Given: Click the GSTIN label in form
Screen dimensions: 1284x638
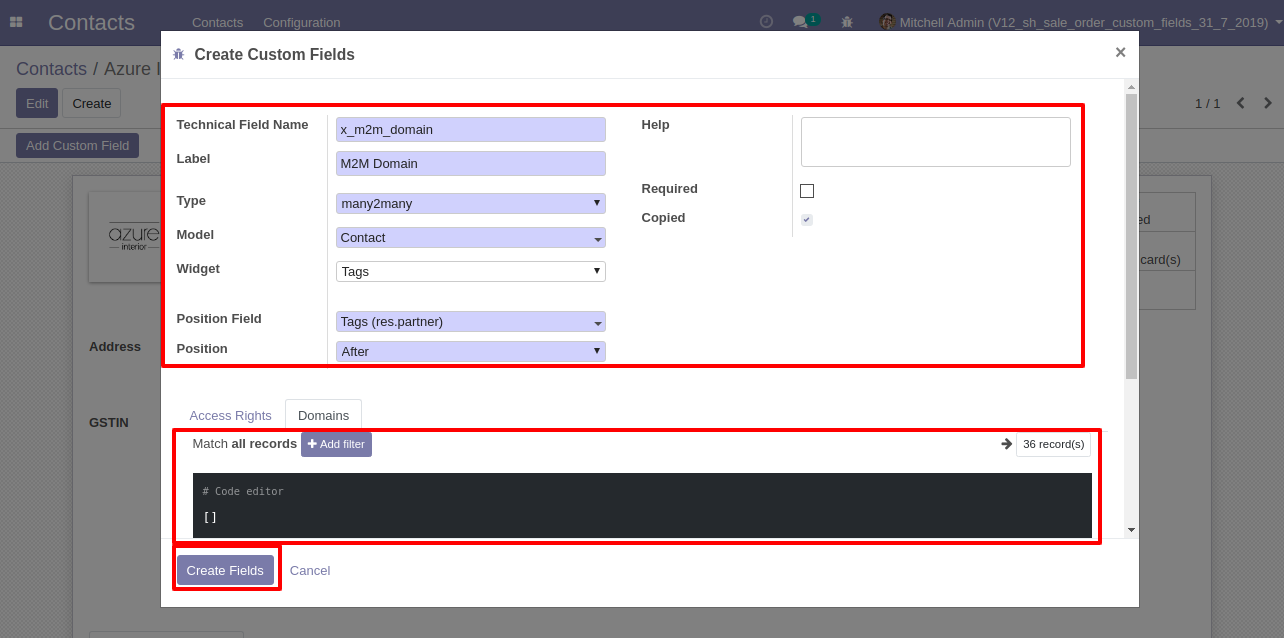Looking at the screenshot, I should [x=109, y=422].
